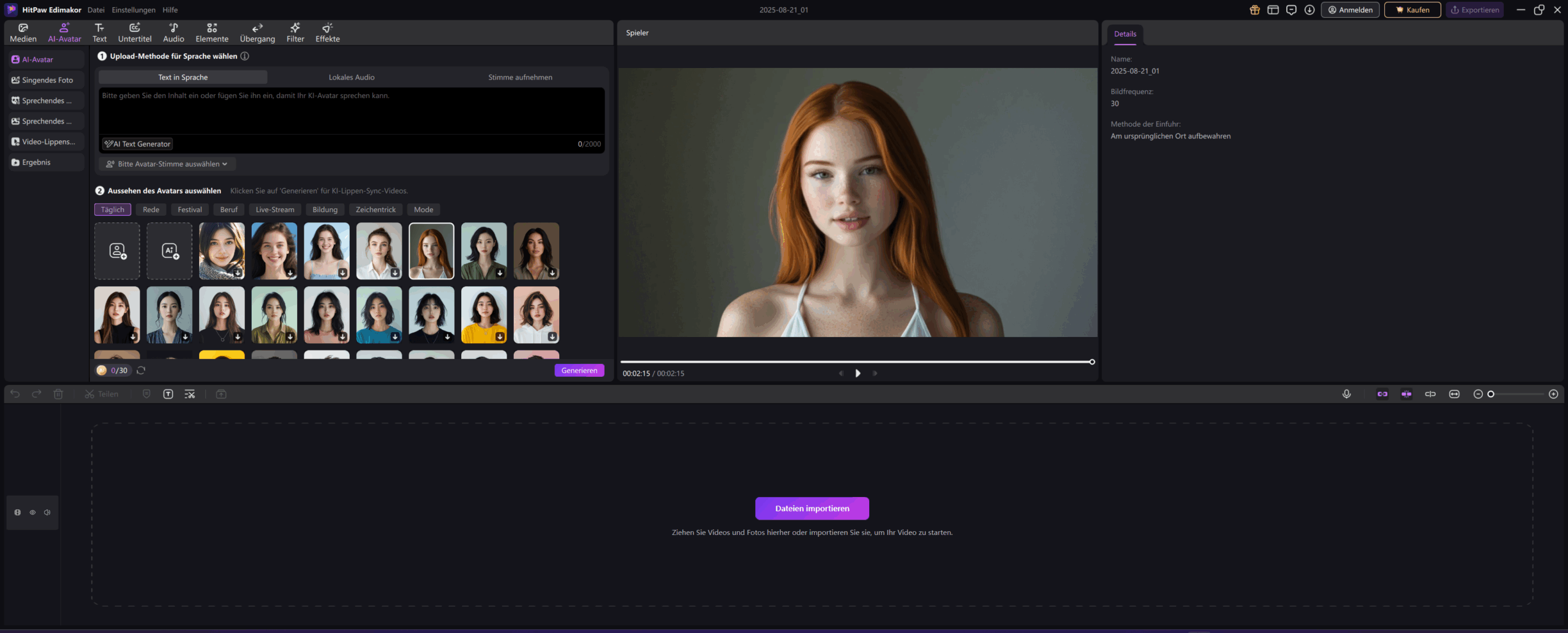1568x633 pixels.
Task: Select the red-haired avatar thumbnail
Action: coord(432,251)
